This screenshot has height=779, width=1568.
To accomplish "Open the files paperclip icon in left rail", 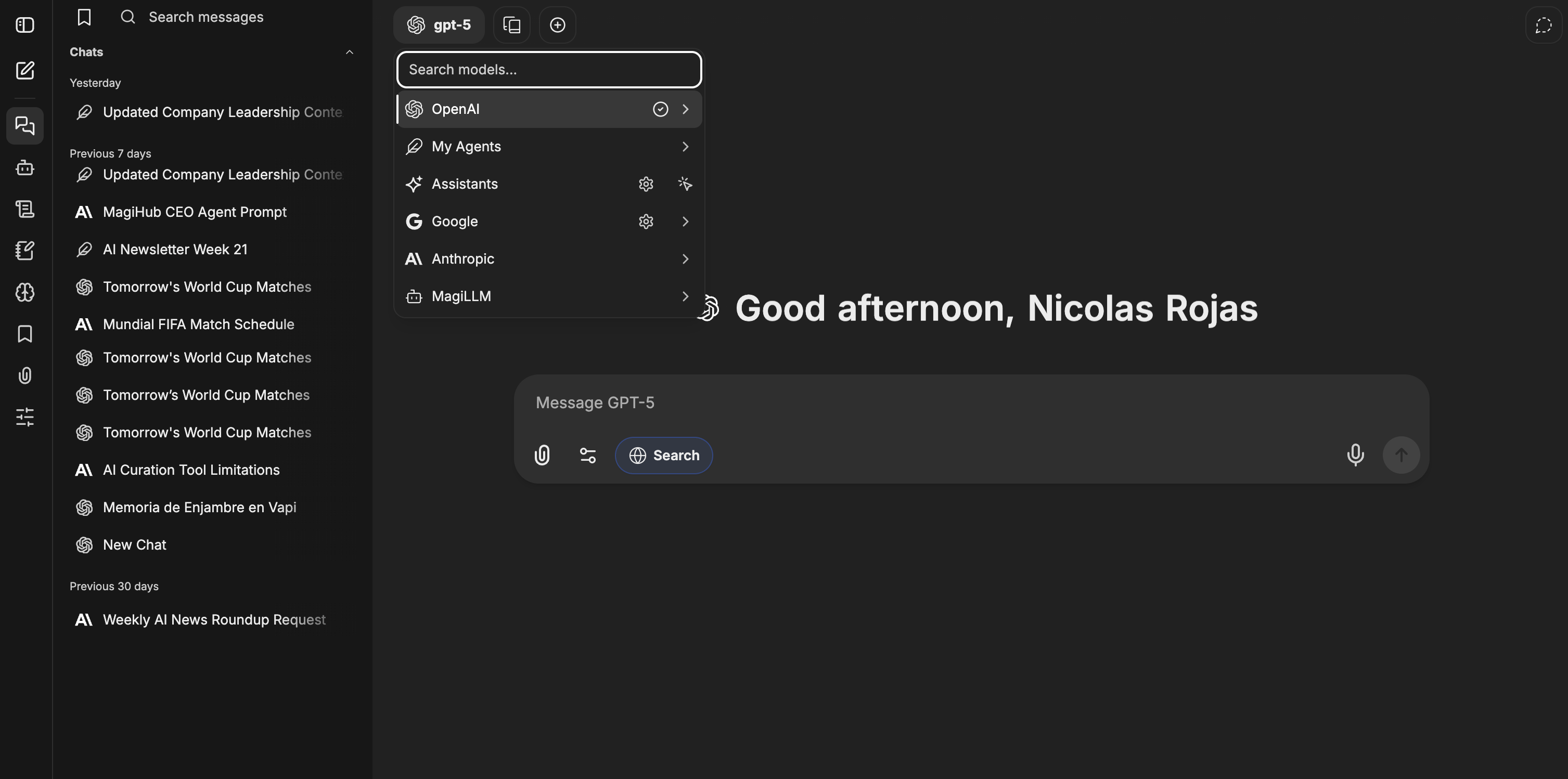I will (25, 375).
